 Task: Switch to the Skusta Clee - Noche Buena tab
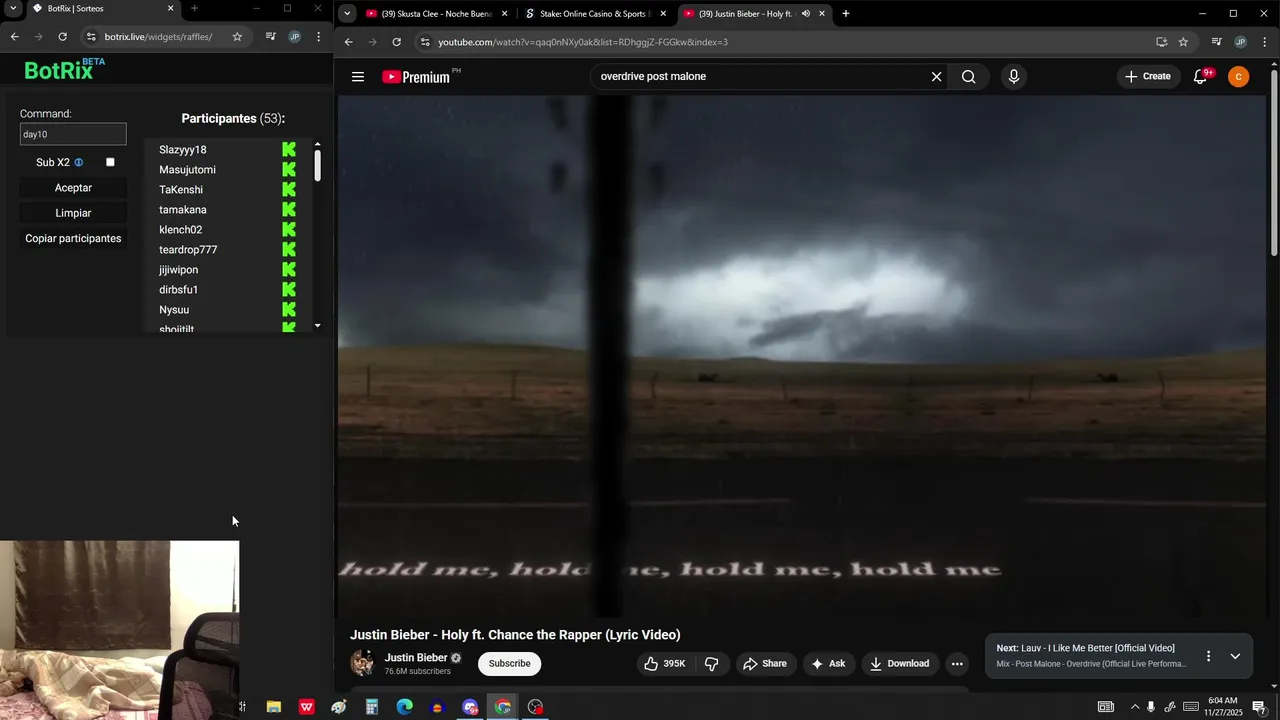439,14
